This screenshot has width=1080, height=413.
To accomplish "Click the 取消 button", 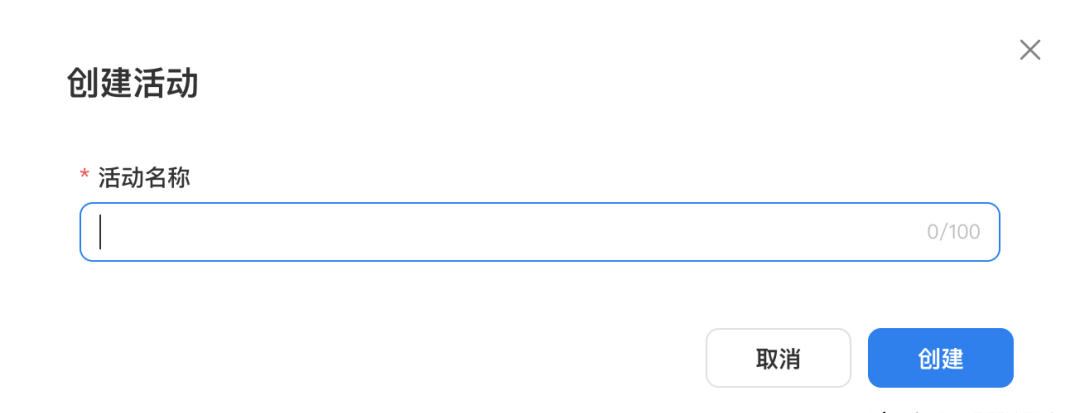I will click(778, 358).
